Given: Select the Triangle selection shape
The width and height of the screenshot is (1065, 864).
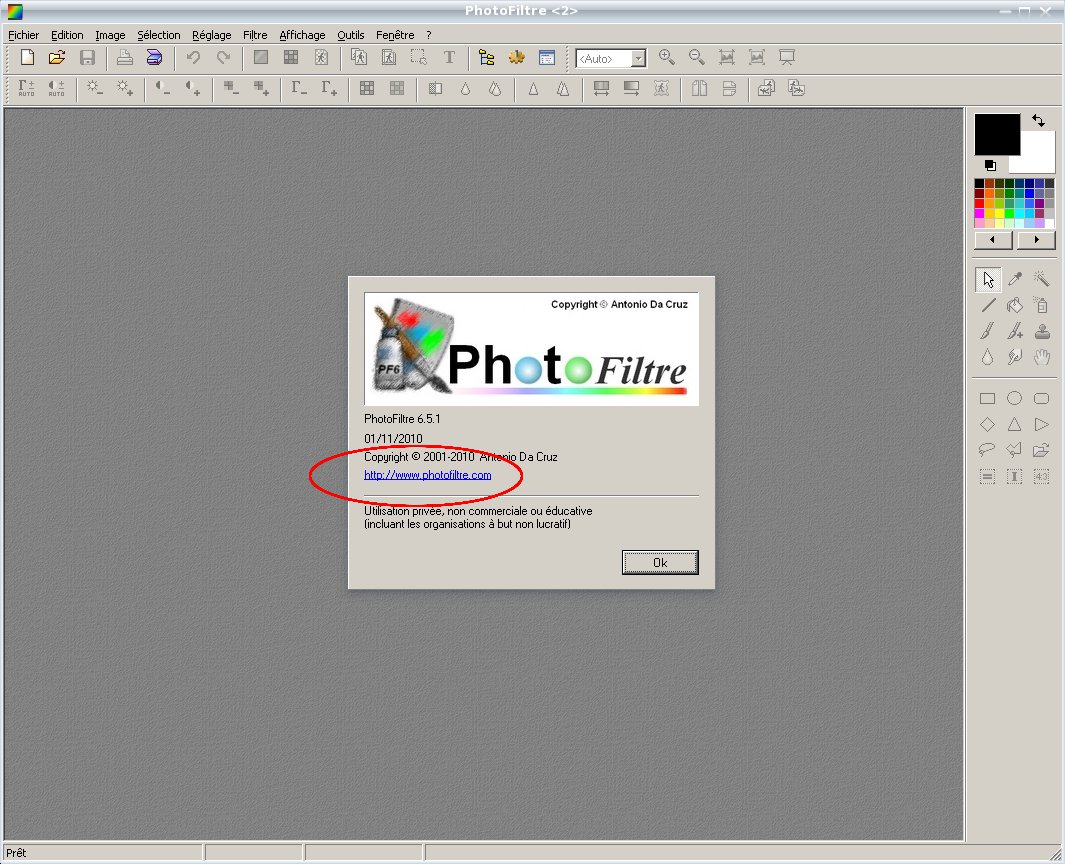Looking at the screenshot, I should (1014, 425).
